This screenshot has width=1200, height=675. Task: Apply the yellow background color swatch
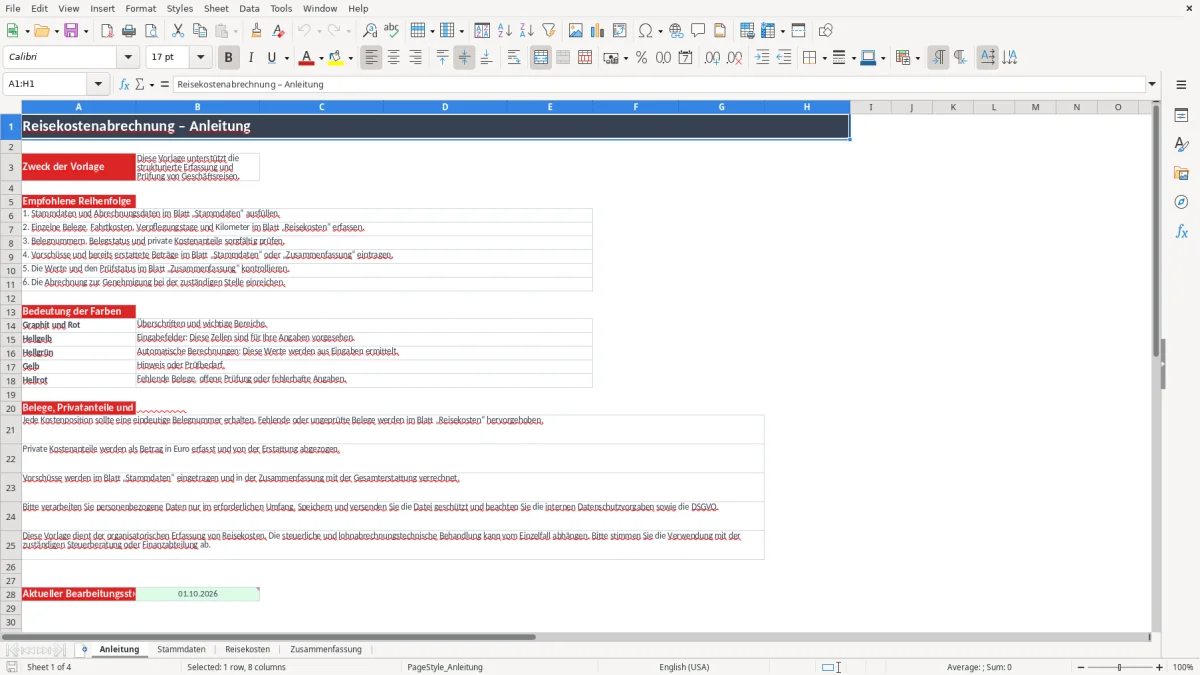(336, 58)
